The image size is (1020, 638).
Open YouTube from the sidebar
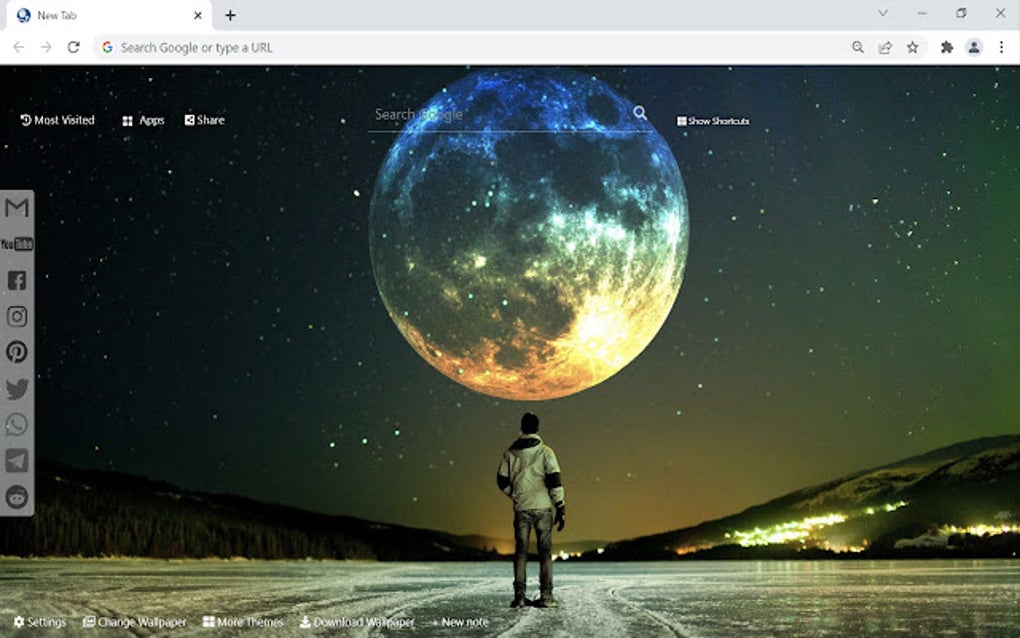pos(15,244)
